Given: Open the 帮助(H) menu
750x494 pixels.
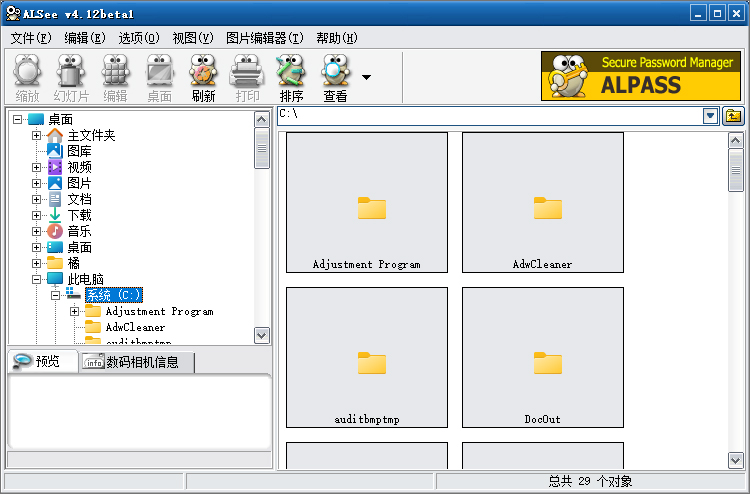Looking at the screenshot, I should pyautogui.click(x=337, y=38).
